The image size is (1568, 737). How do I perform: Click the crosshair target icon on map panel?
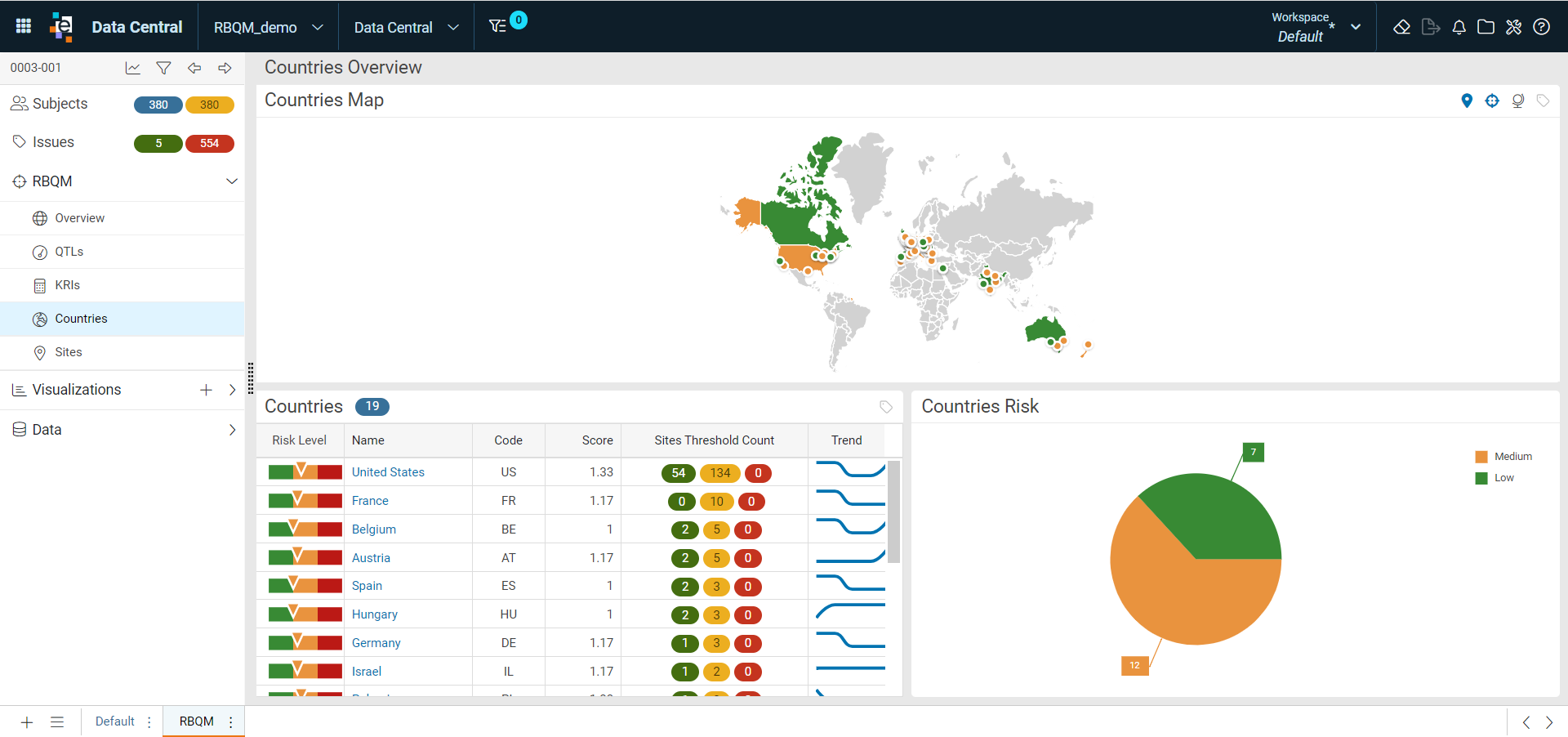1492,100
